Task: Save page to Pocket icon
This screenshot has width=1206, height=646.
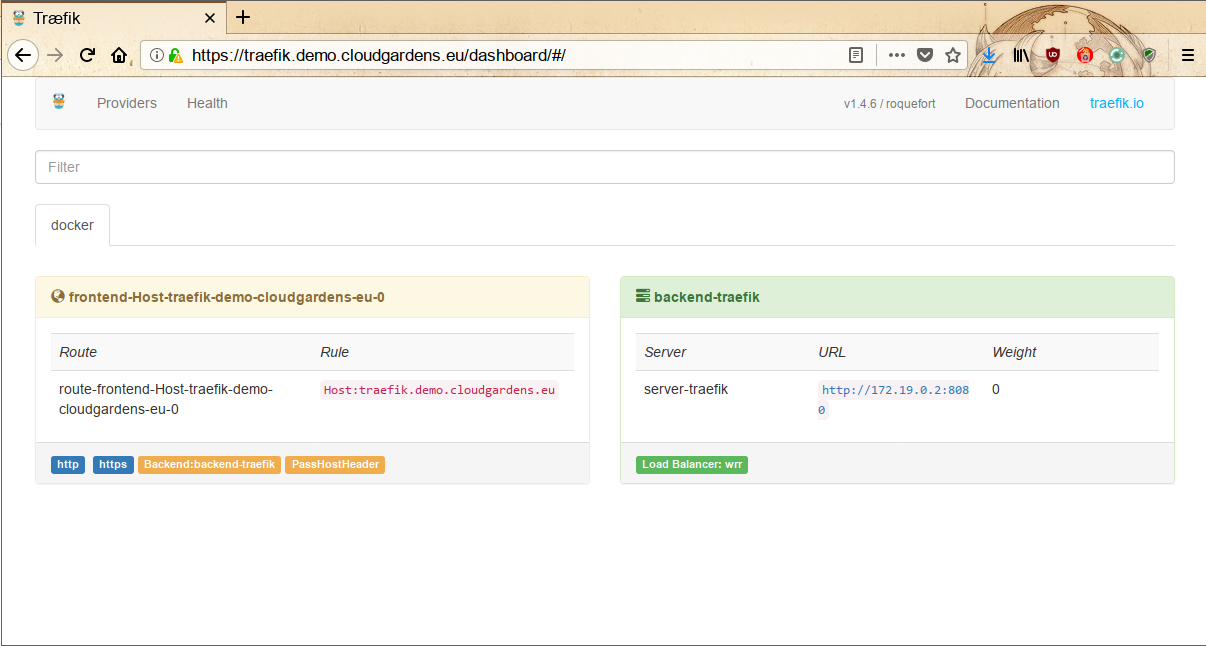Action: point(925,56)
